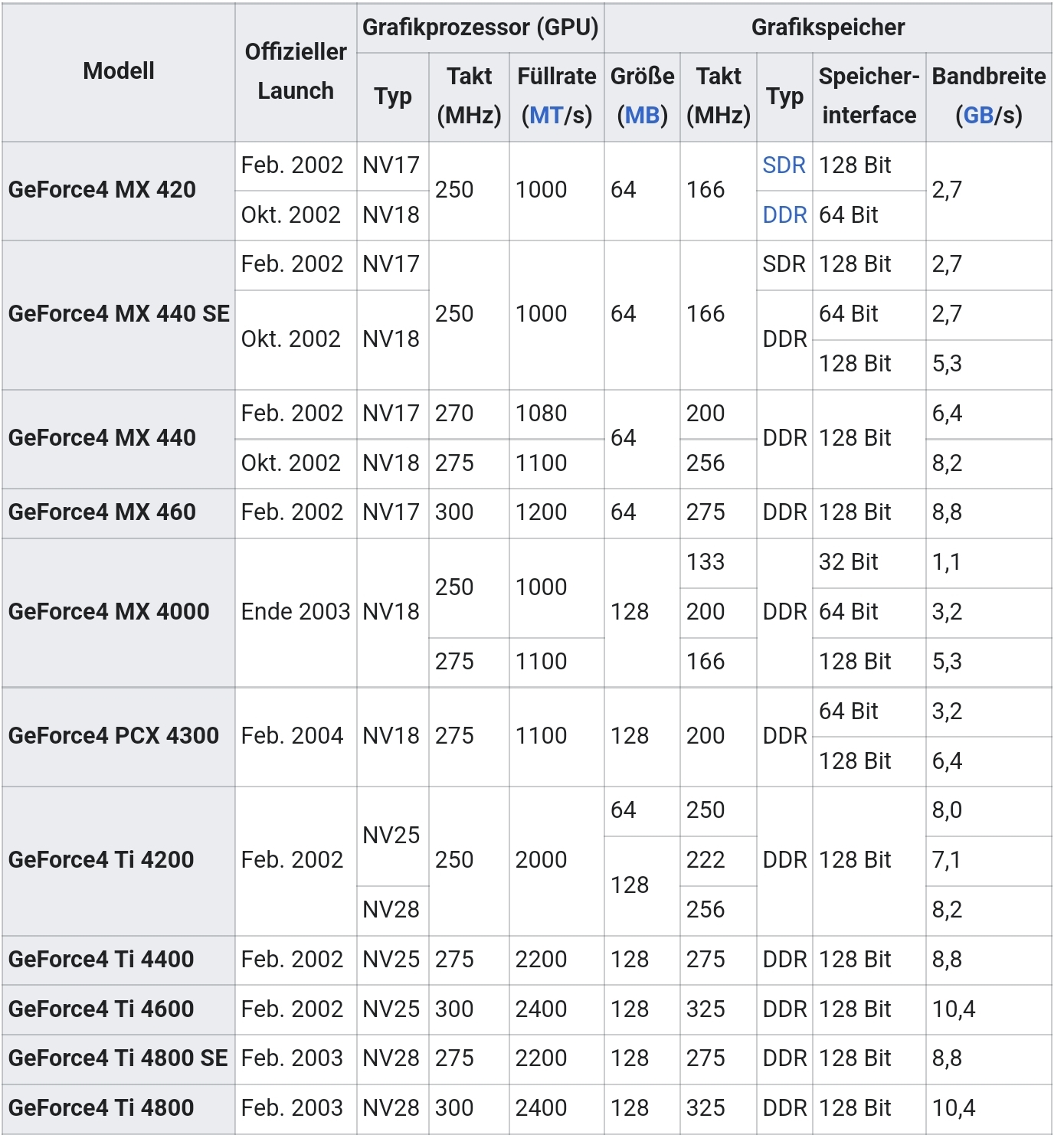Follow the SDR link in MX 420 row
This screenshot has width=1064, height=1135.
click(784, 165)
